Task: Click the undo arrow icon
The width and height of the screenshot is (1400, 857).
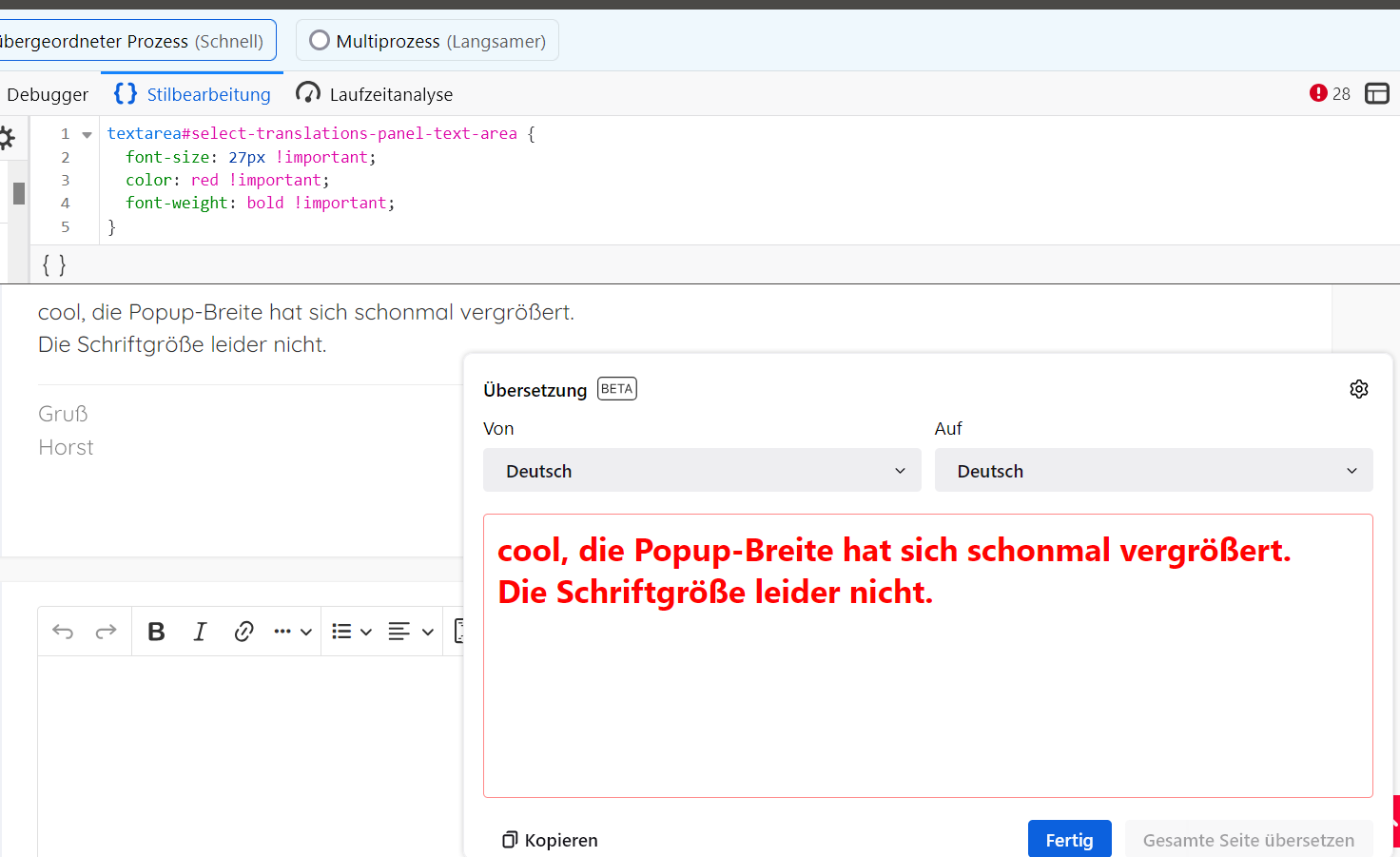Action: [63, 632]
